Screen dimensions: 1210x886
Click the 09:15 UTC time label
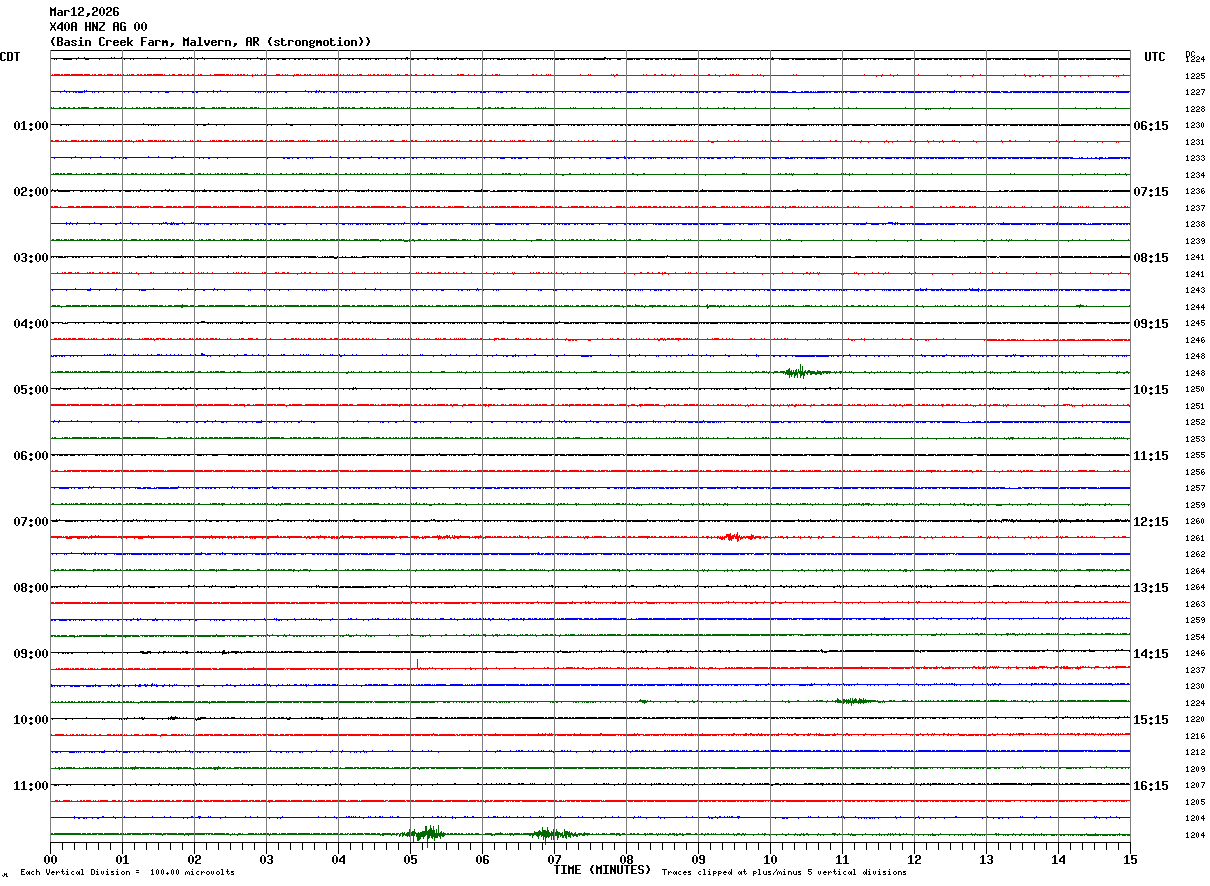(x=1150, y=324)
